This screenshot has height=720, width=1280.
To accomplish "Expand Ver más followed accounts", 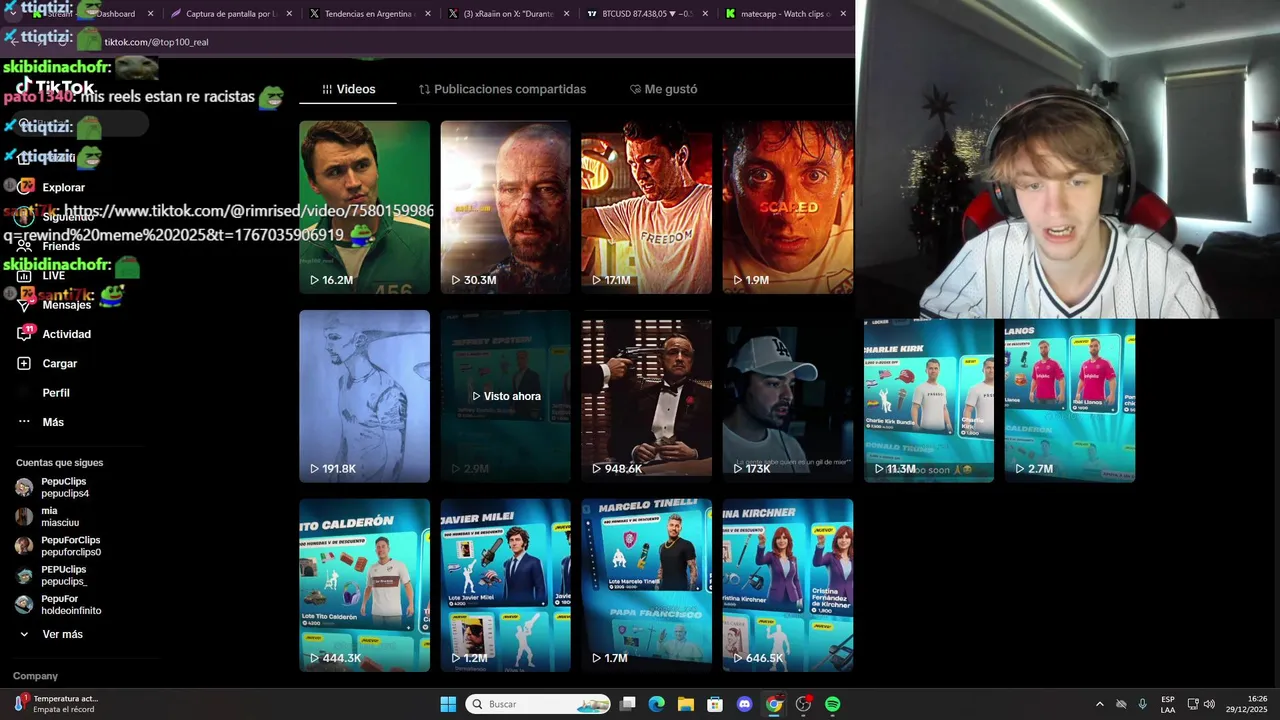I will click(x=50, y=634).
